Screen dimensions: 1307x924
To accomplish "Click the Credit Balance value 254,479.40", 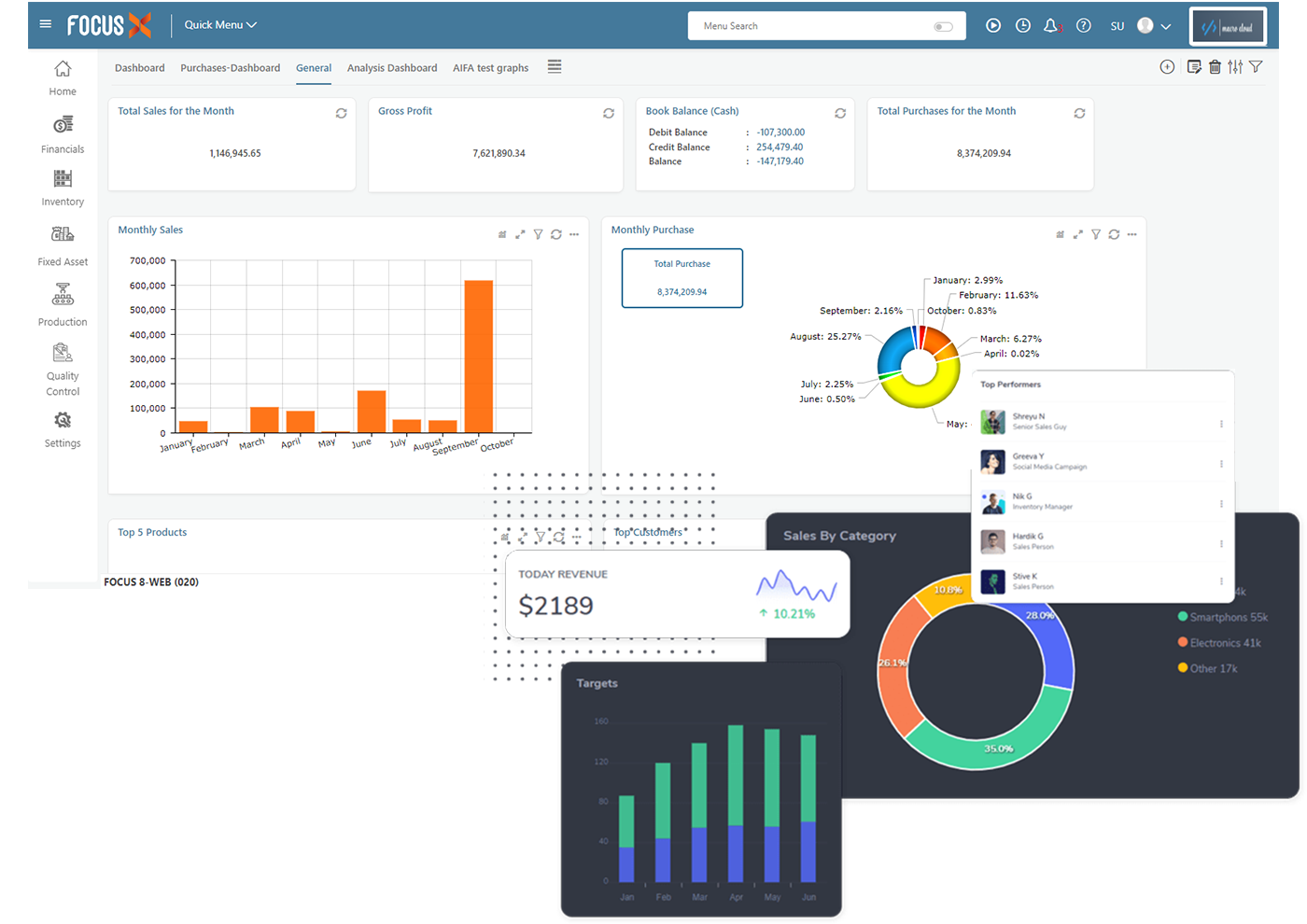I will (x=780, y=147).
